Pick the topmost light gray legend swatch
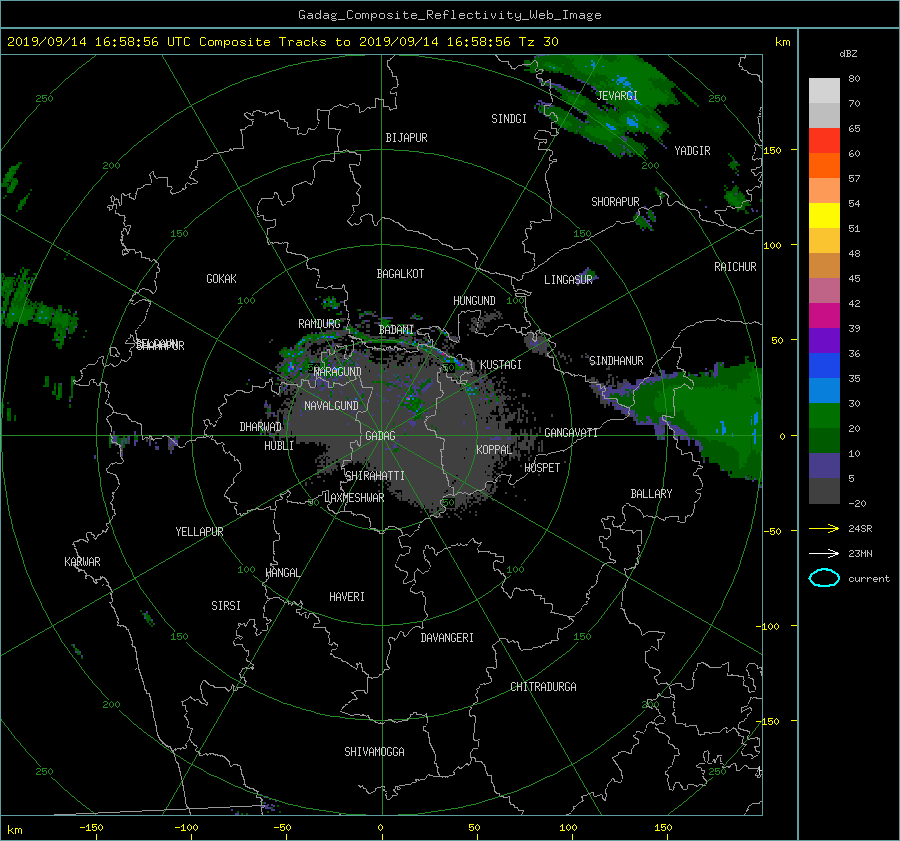Screen dimensions: 900x841 824,91
